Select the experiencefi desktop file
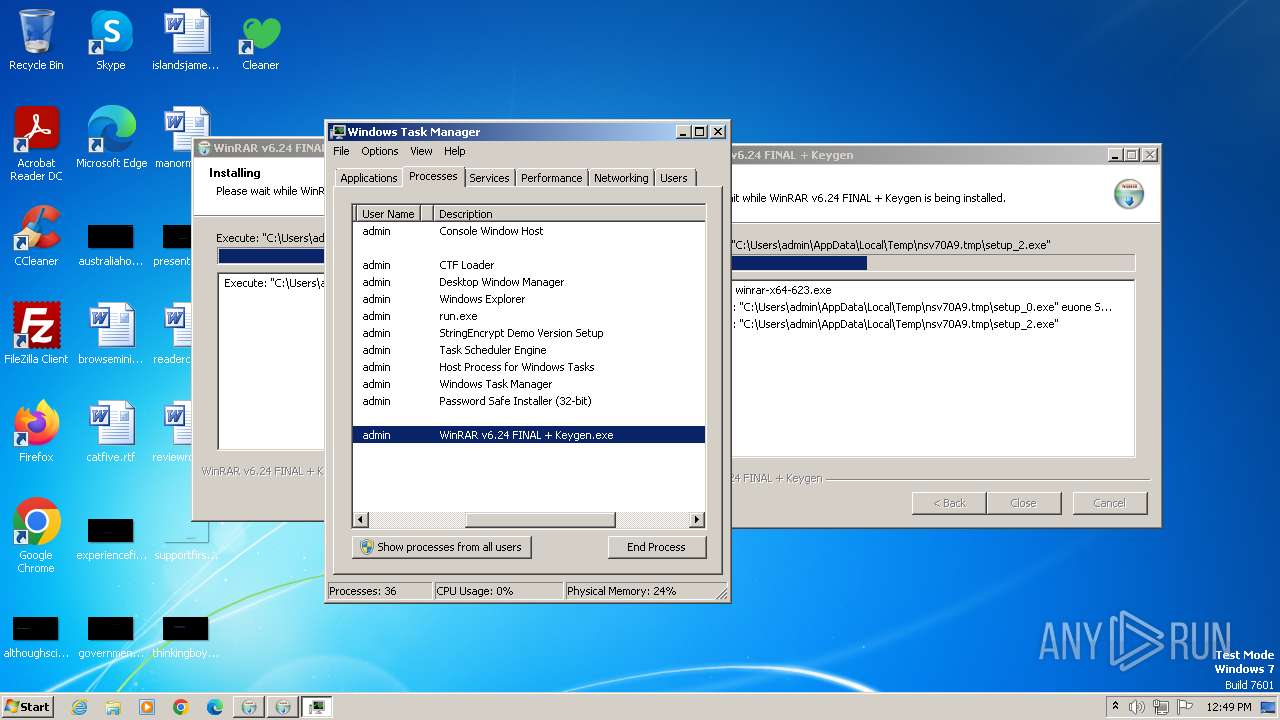The height and width of the screenshot is (720, 1280). point(111,540)
